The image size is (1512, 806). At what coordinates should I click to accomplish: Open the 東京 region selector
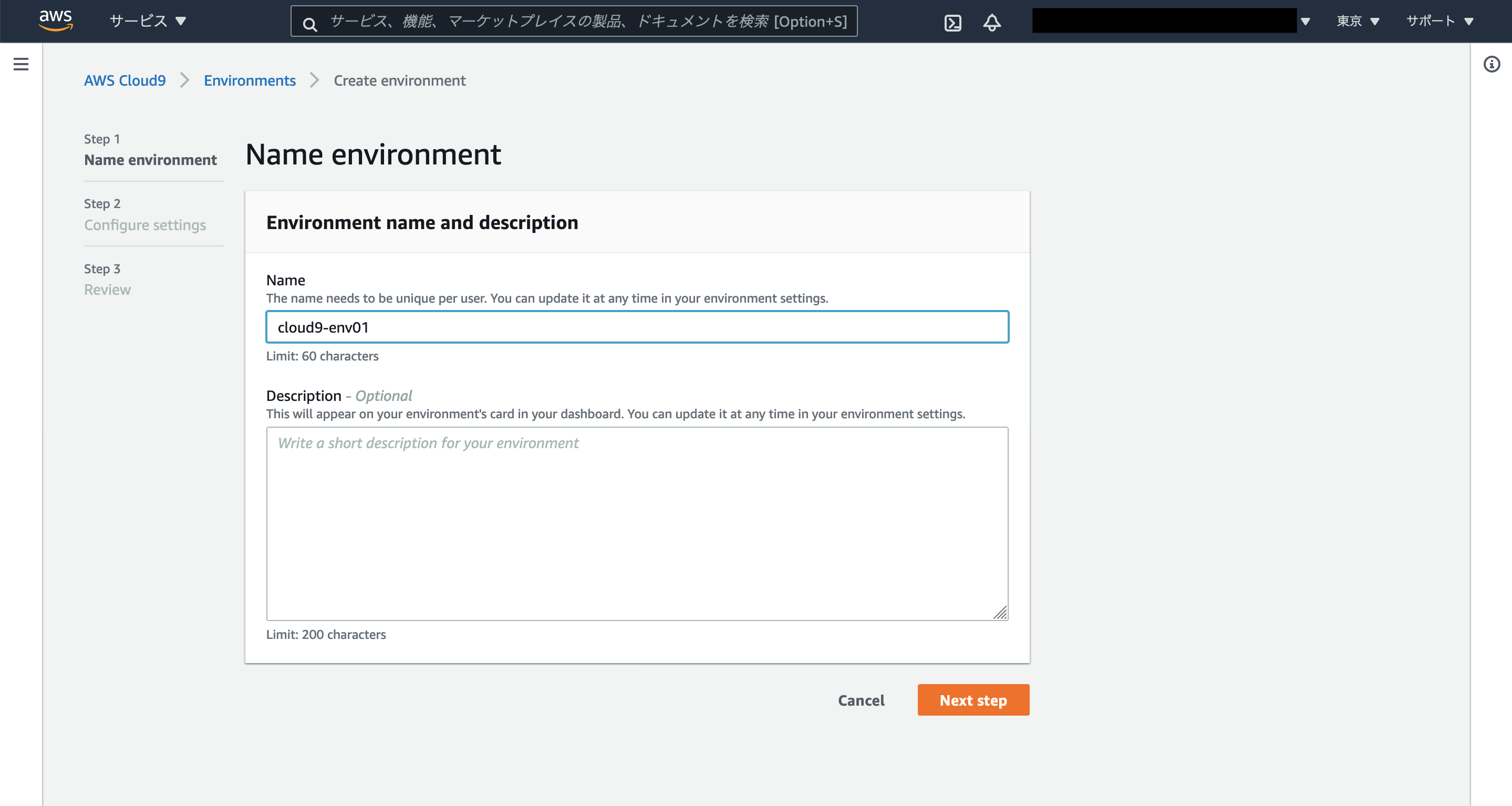click(1358, 21)
